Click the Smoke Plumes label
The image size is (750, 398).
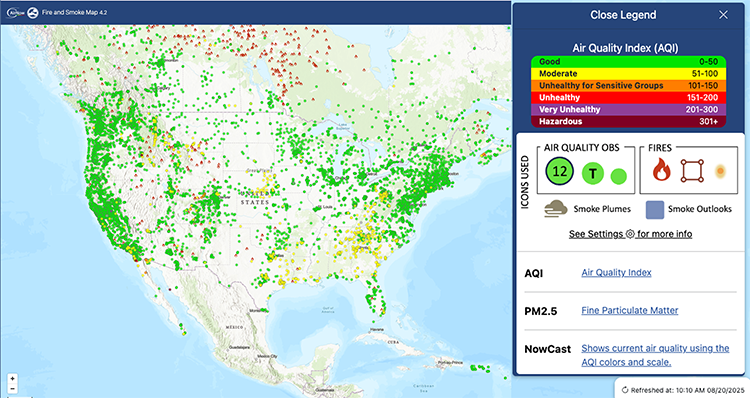coord(602,209)
